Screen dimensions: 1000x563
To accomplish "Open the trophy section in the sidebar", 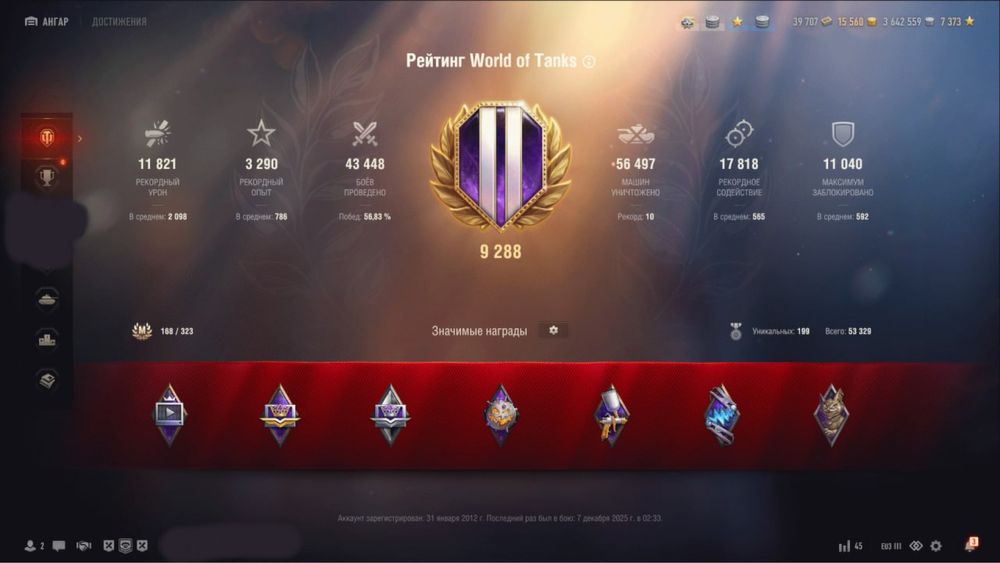I will [47, 177].
